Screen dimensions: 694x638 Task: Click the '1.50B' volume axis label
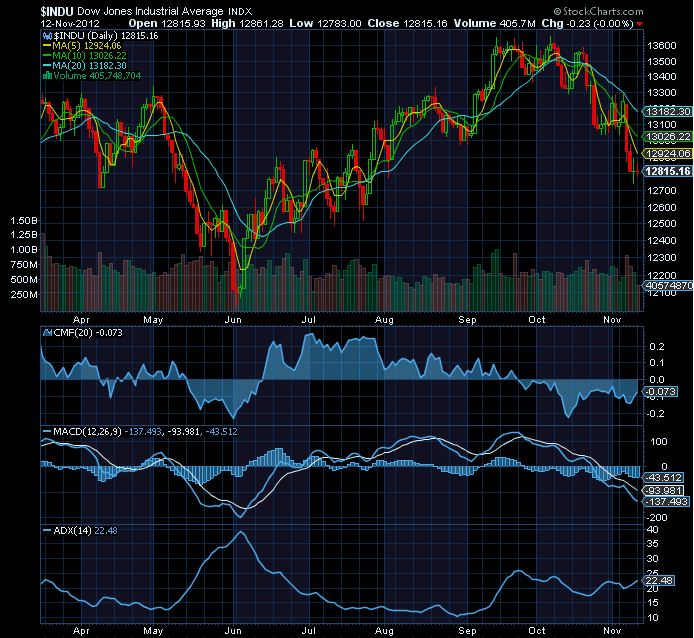(24, 220)
